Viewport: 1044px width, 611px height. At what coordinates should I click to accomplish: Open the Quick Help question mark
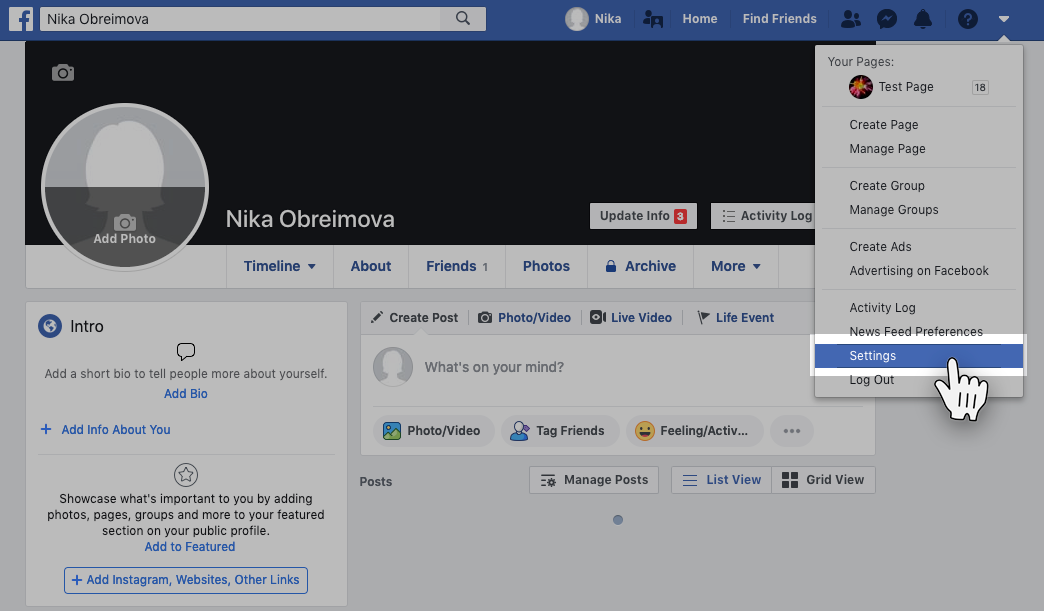(967, 19)
